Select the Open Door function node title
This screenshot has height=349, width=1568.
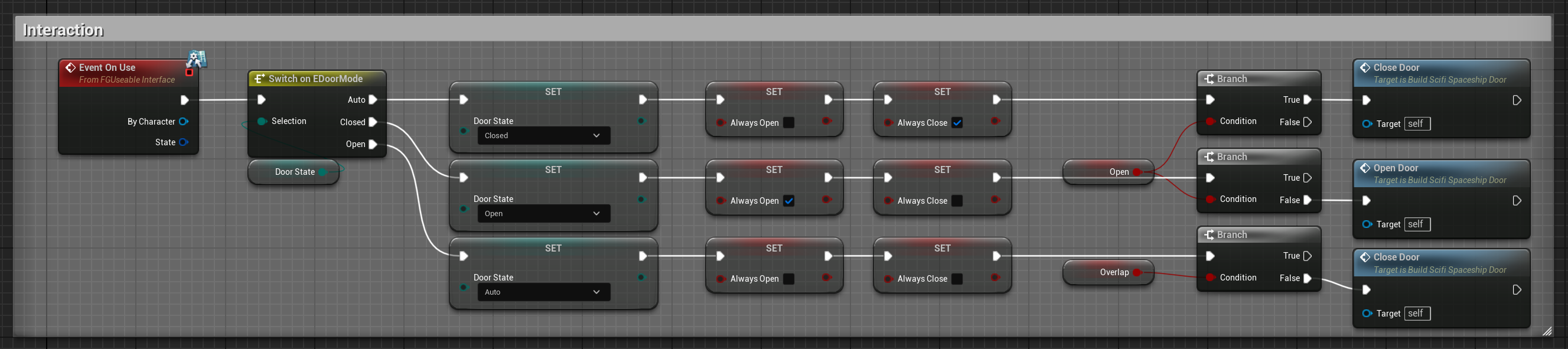[x=1395, y=168]
